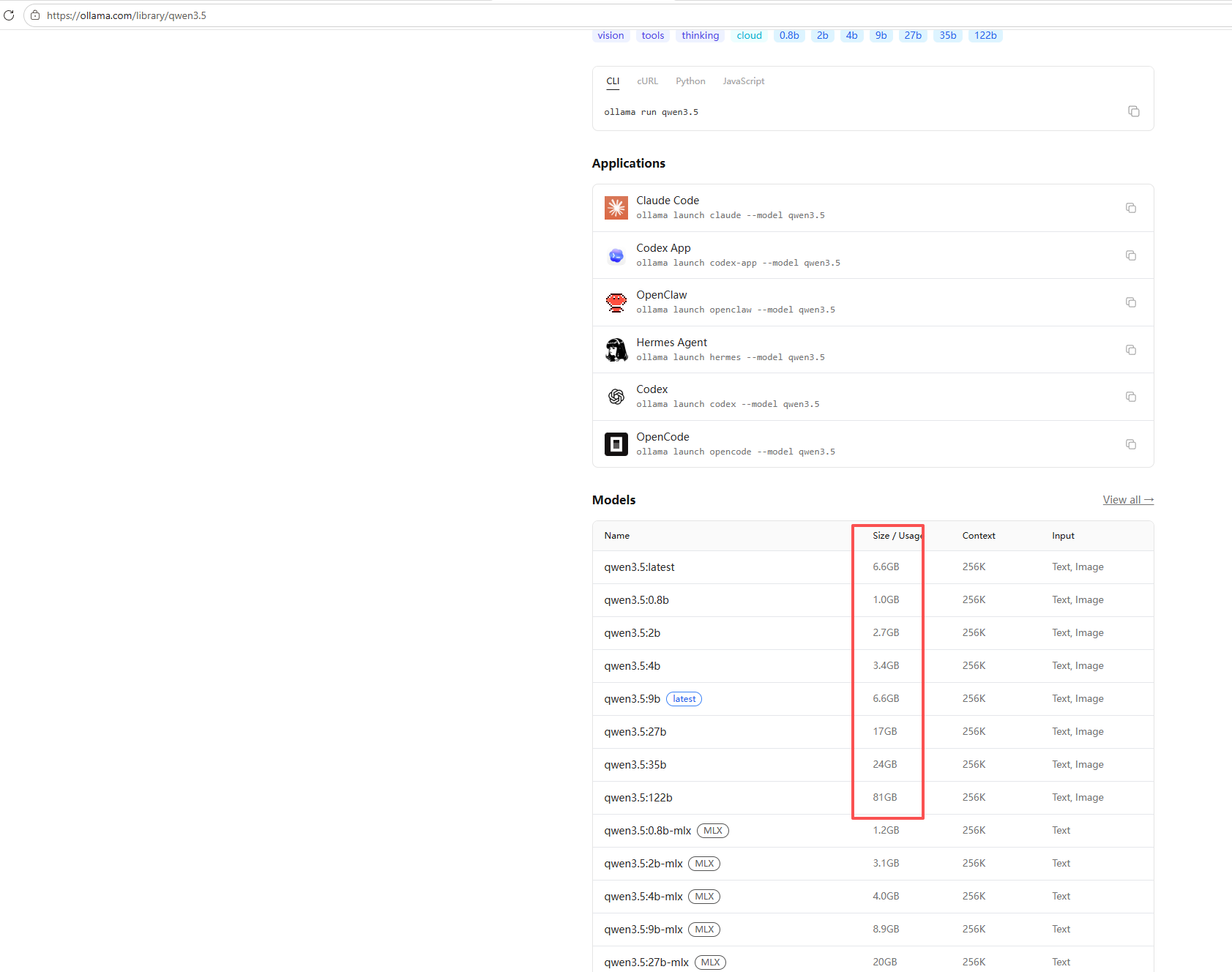Click the tools tag

click(x=653, y=35)
